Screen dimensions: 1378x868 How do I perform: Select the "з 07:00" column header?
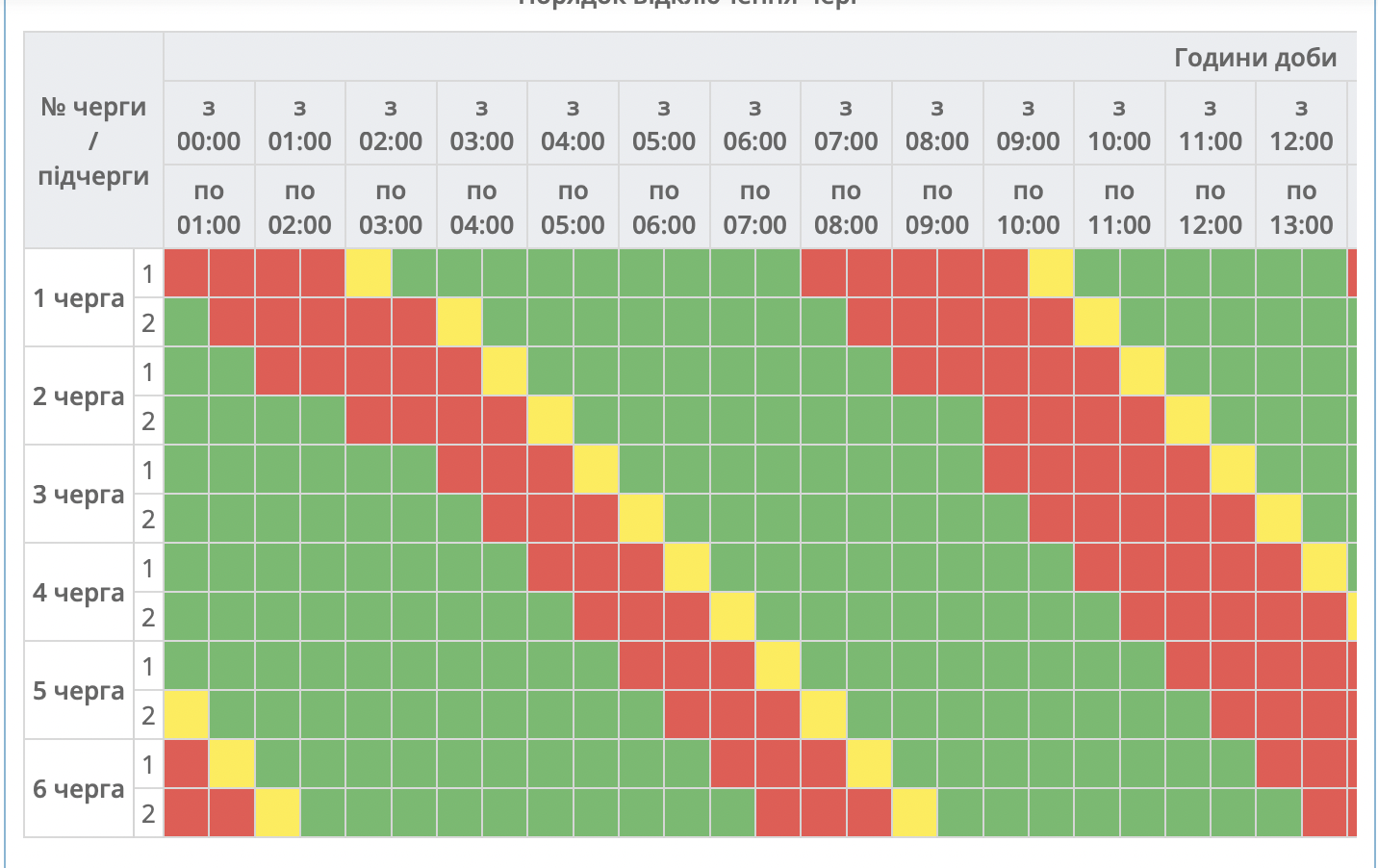click(x=846, y=124)
